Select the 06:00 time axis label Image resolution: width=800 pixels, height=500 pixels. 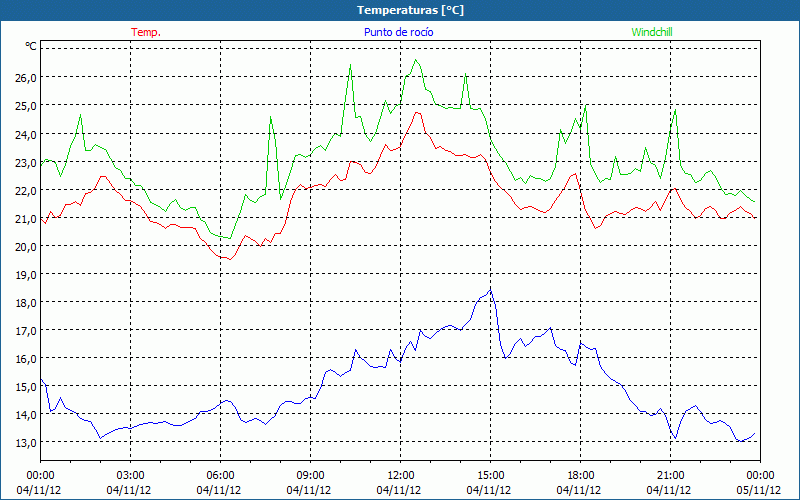pyautogui.click(x=220, y=475)
